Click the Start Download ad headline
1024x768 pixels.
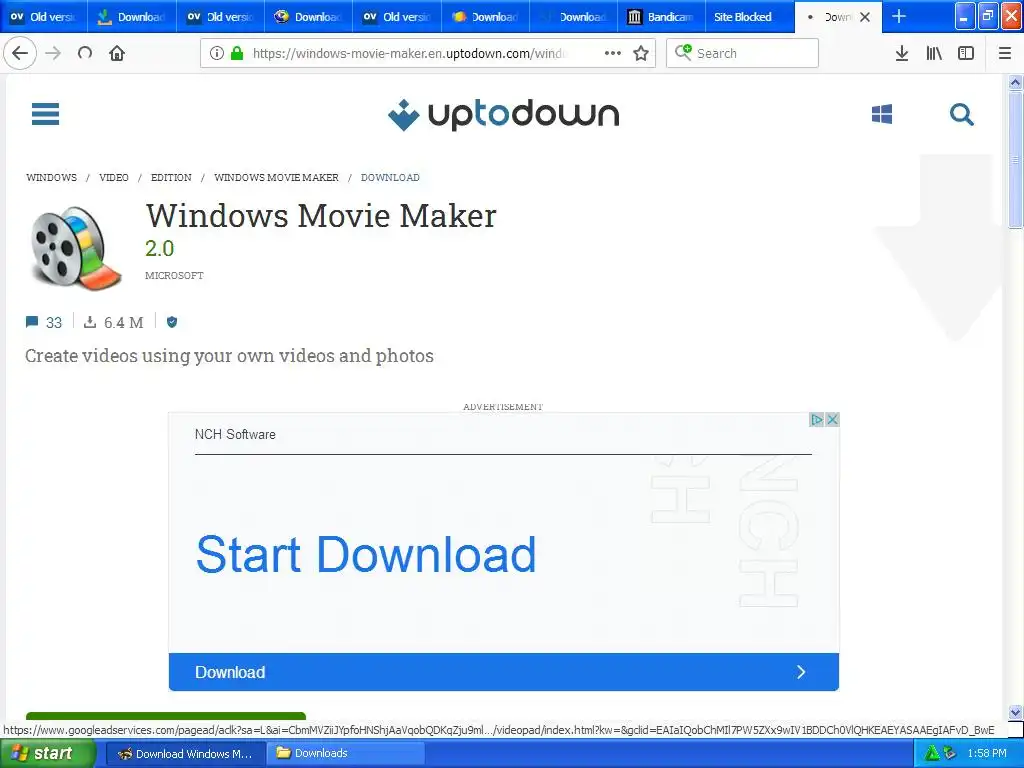tap(366, 554)
